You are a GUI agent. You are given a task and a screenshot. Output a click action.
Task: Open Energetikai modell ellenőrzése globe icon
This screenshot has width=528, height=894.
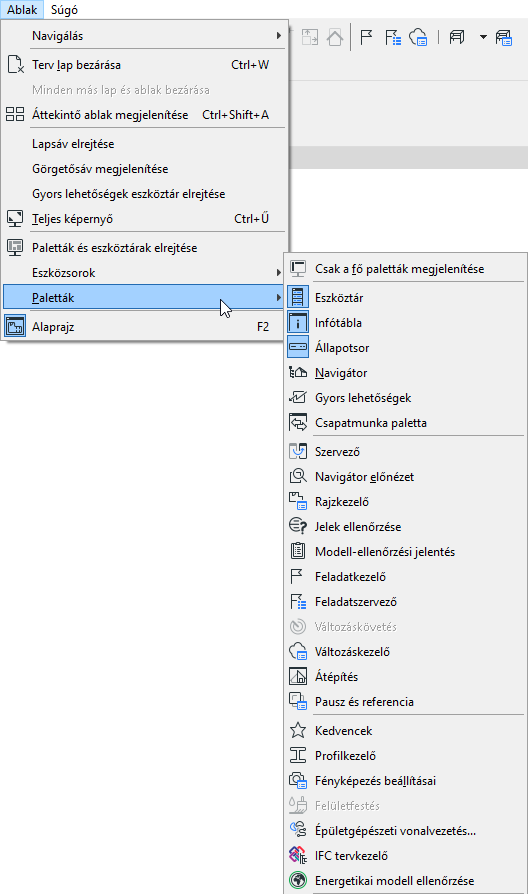[298, 880]
